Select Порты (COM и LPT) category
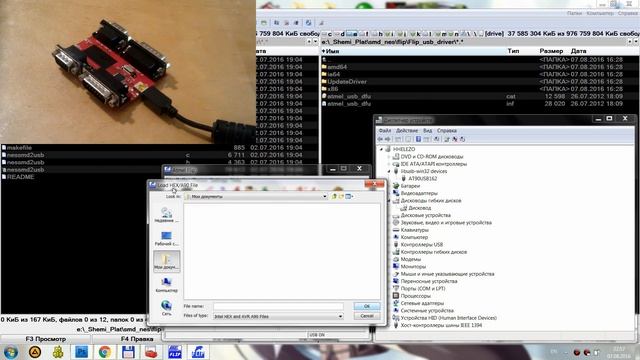640x360 pixels. (422, 289)
